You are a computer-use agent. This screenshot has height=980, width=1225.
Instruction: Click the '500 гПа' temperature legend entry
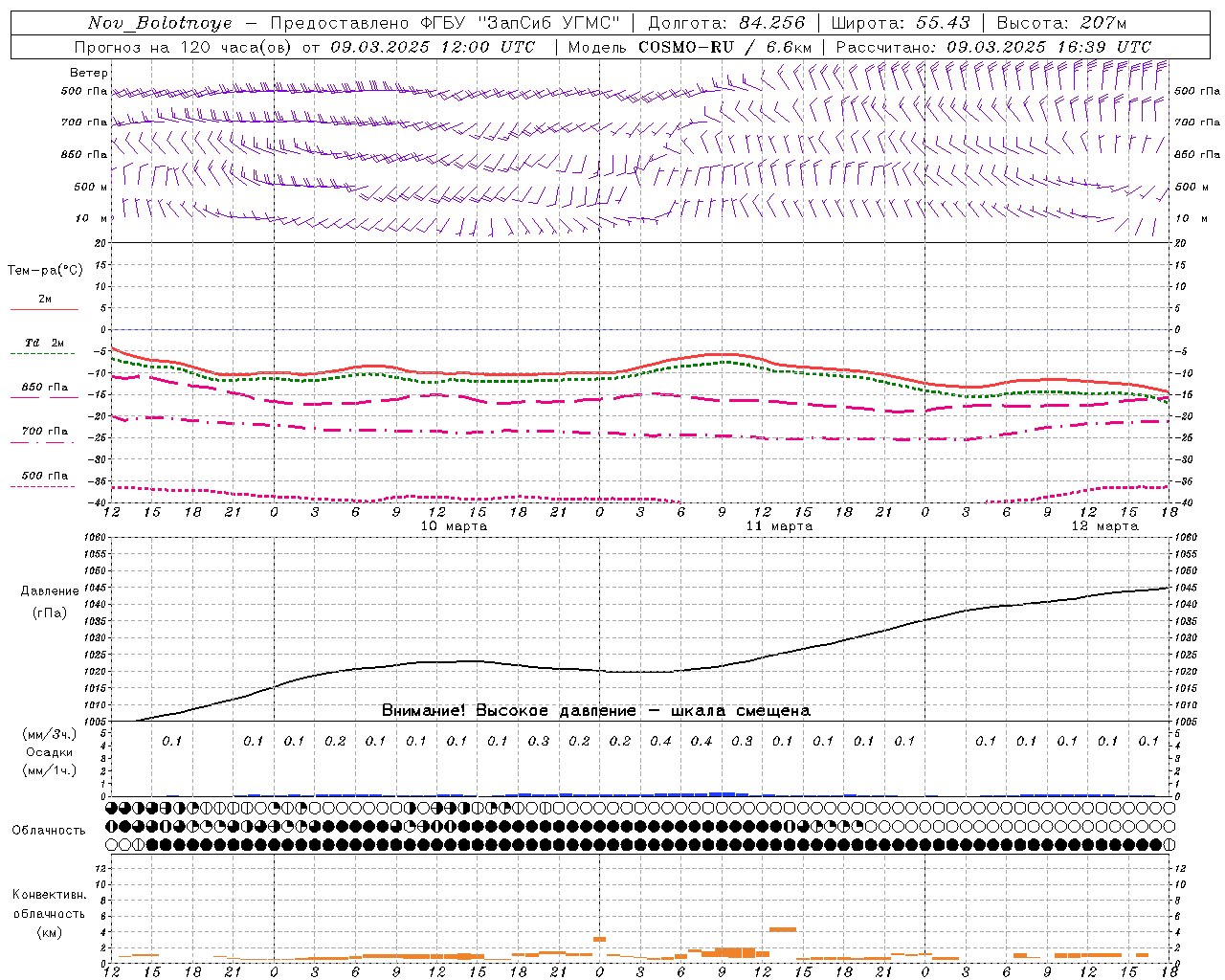(45, 475)
